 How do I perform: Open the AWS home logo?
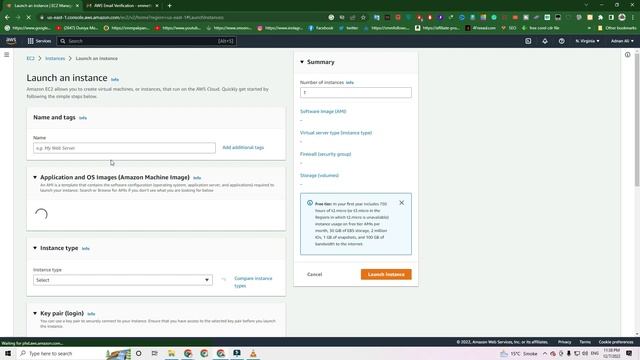coord(11,41)
